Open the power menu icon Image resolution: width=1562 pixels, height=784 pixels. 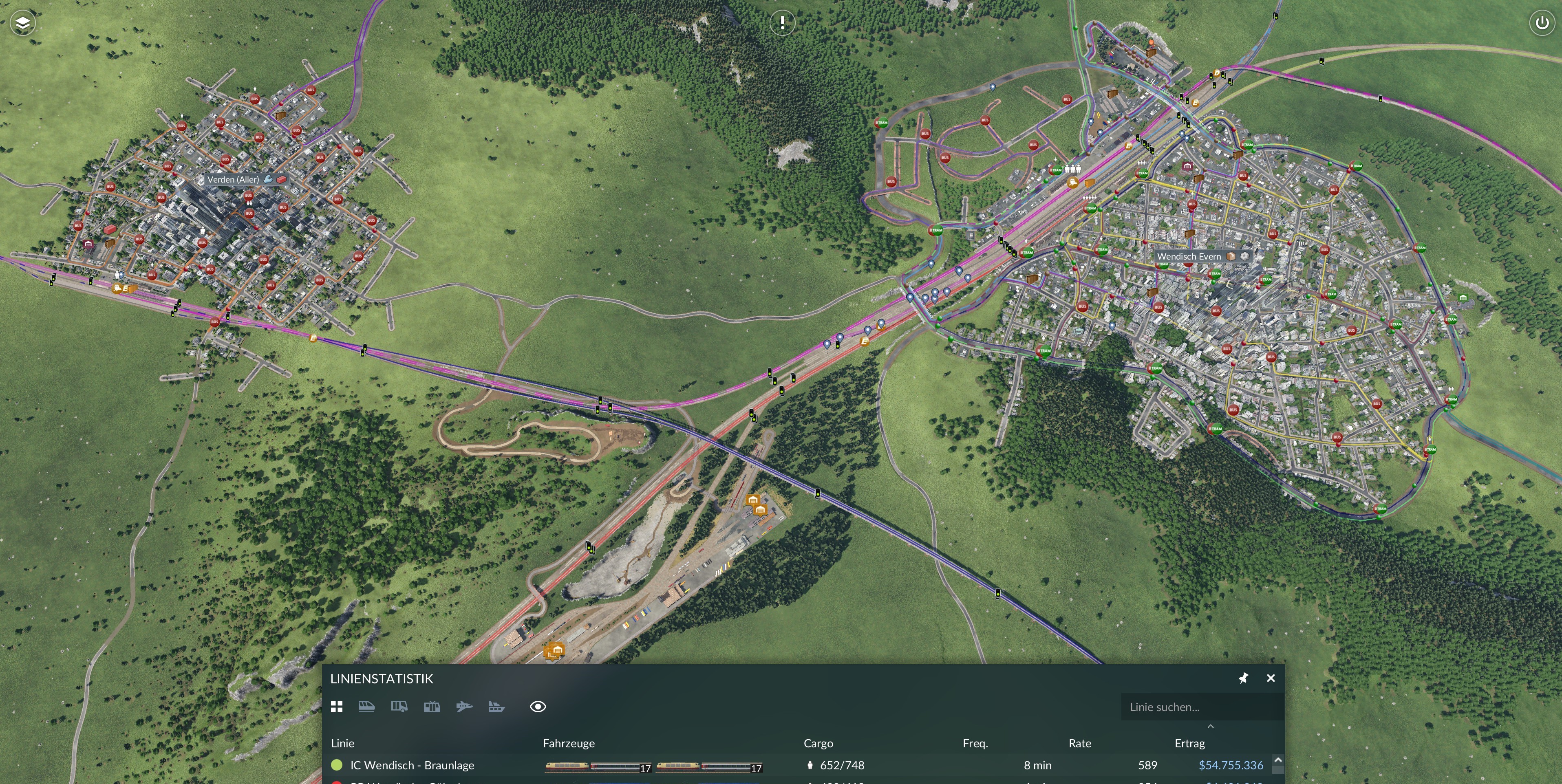pyautogui.click(x=1542, y=23)
